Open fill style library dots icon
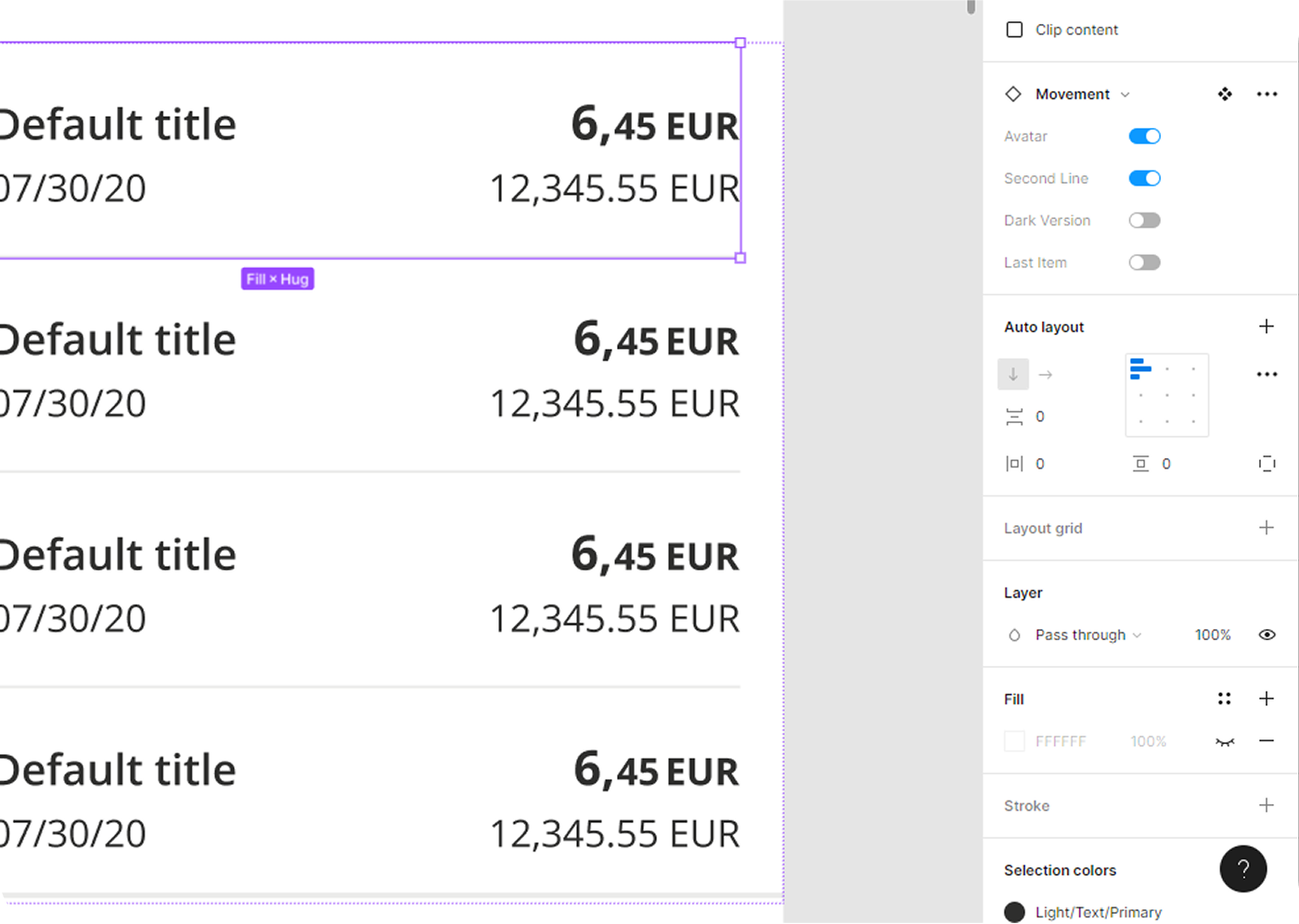1299x924 pixels. point(1225,699)
